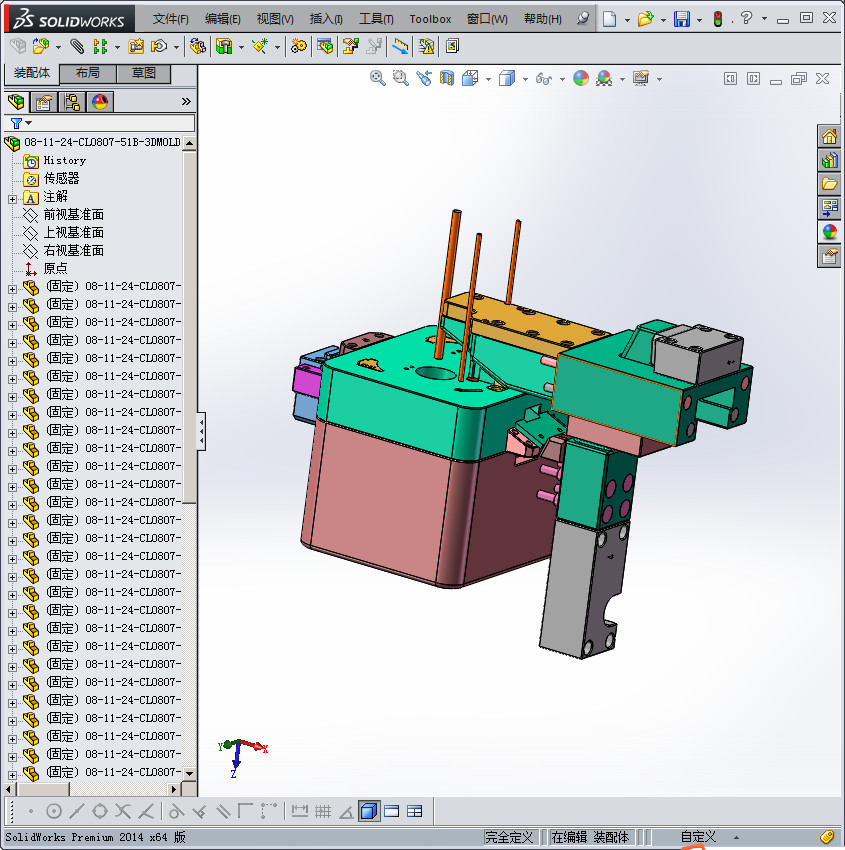Expand the 注解 tree node
This screenshot has width=845, height=850.
[12, 198]
